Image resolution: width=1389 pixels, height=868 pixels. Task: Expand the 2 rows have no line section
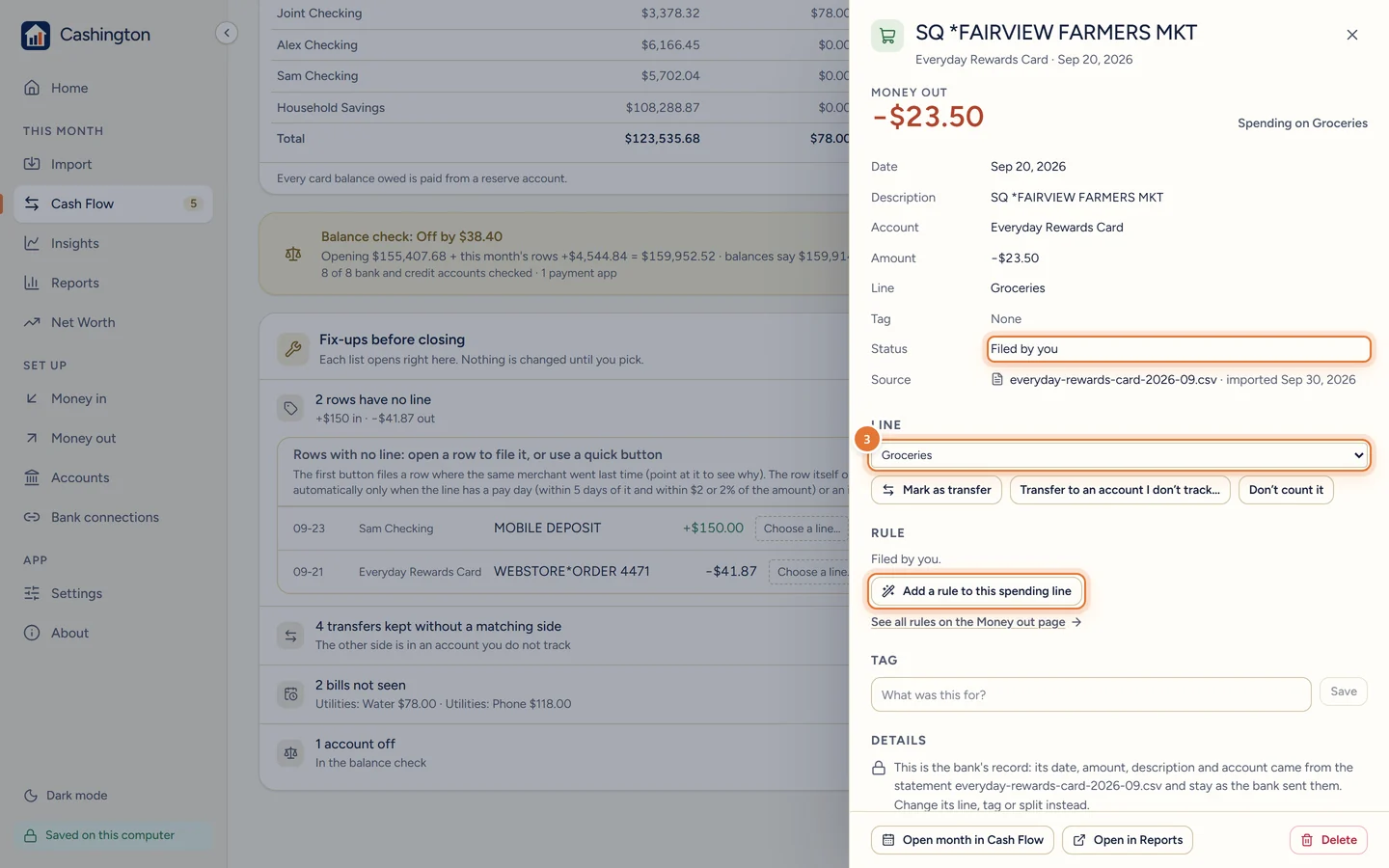click(x=555, y=408)
